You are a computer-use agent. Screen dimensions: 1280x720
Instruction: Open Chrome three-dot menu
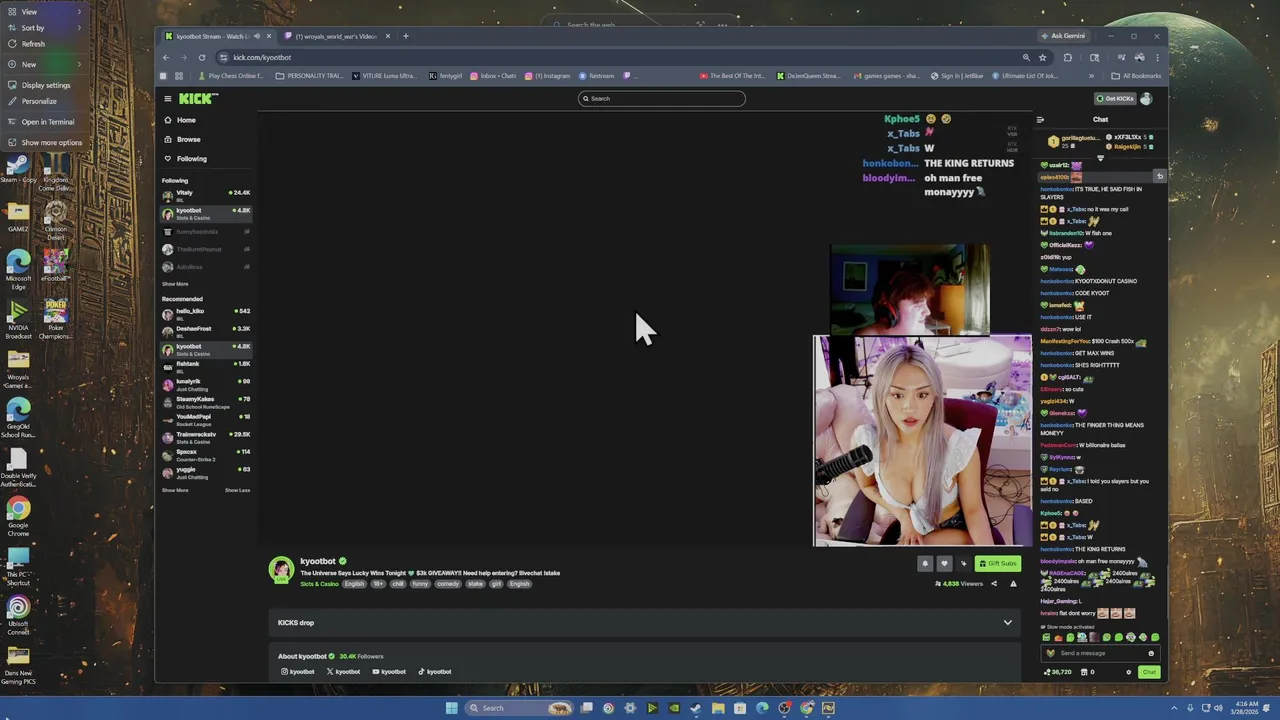[1157, 57]
